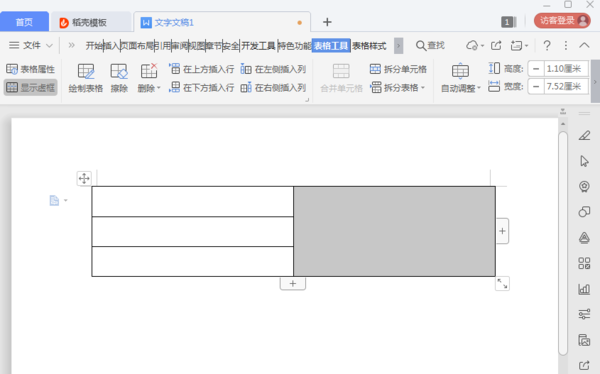Click the table resize handle at bottom-right
The image size is (600, 374).
pyautogui.click(x=502, y=284)
